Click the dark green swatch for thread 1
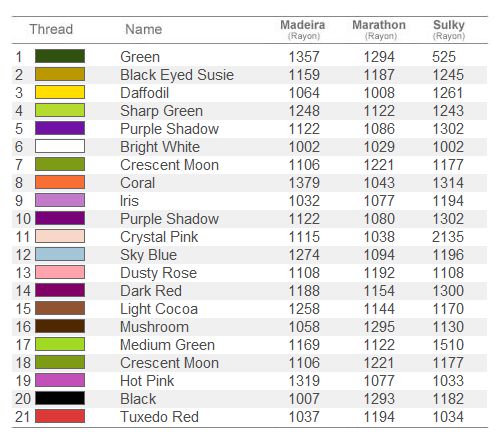 tap(60, 56)
